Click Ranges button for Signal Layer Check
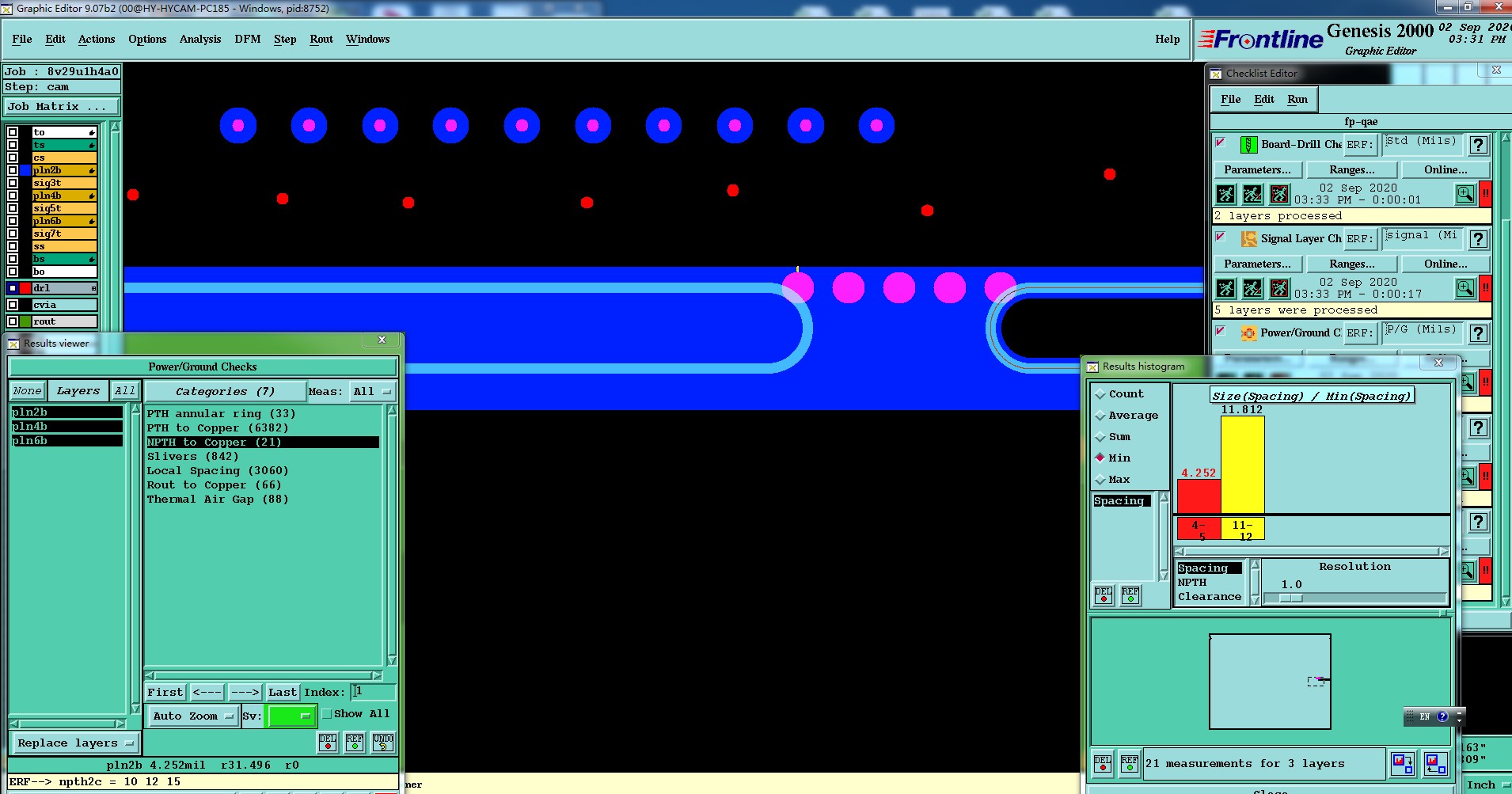1512x794 pixels. [1352, 264]
